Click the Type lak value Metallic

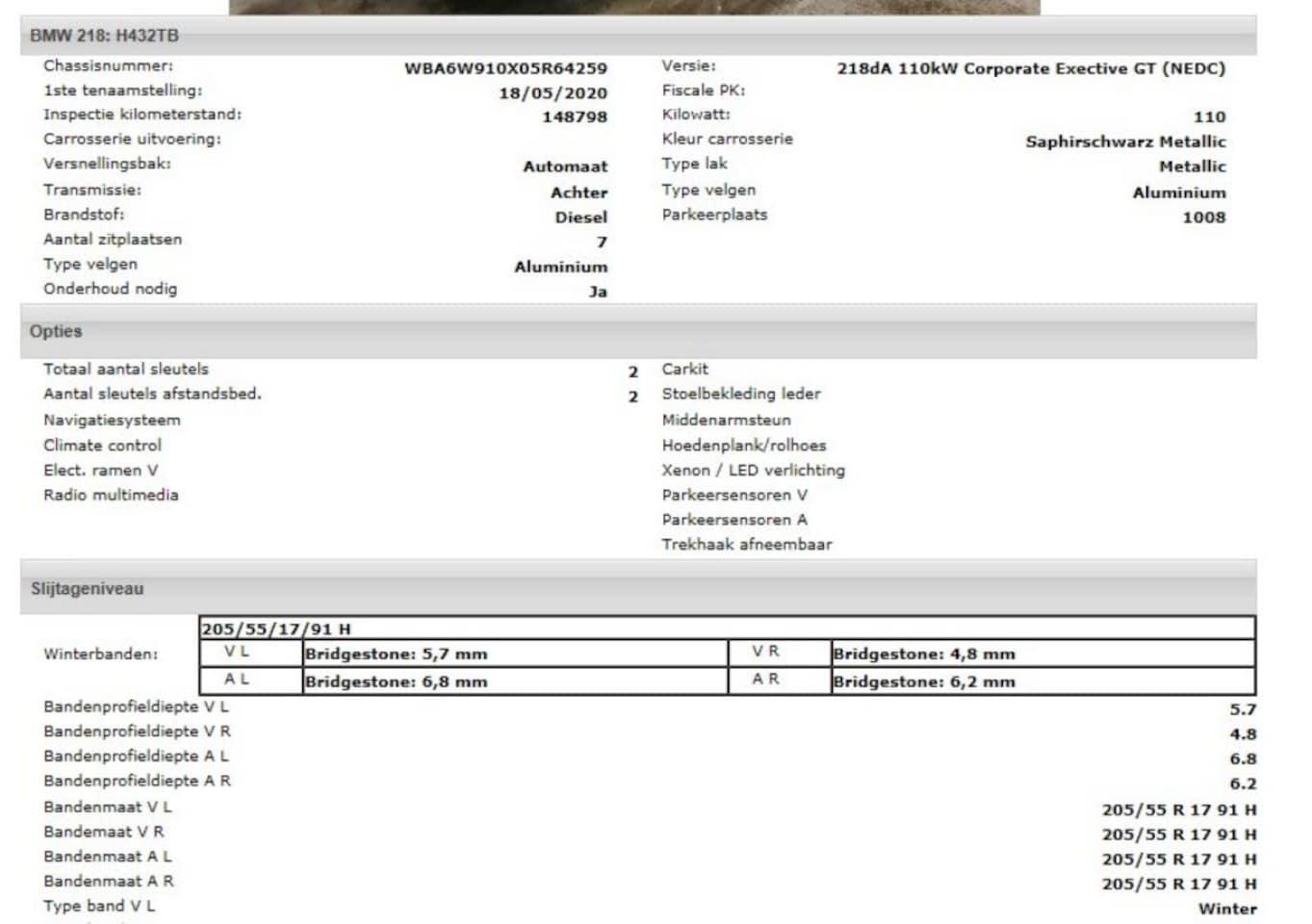tap(1192, 167)
